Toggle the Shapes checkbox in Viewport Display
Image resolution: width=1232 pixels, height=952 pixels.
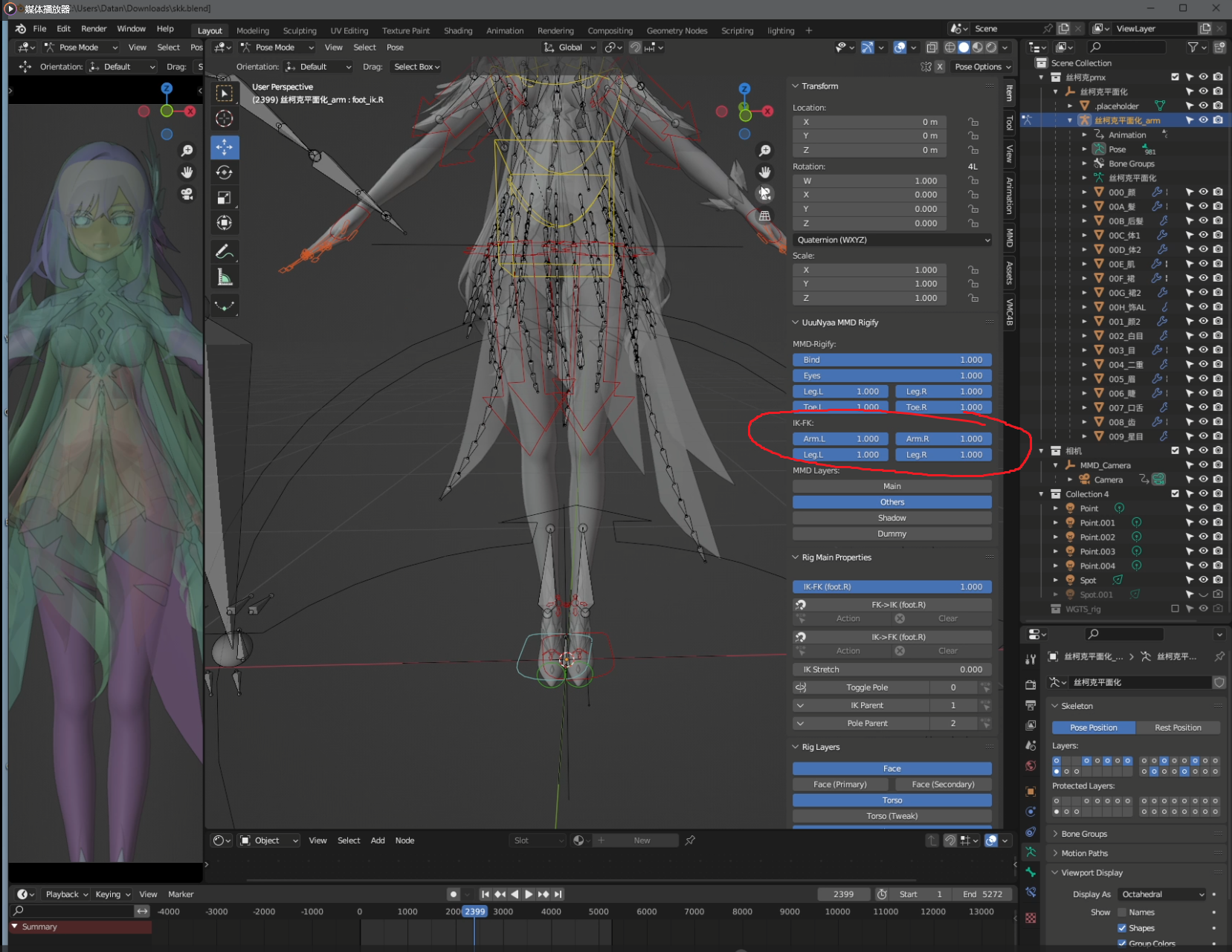(x=1122, y=927)
